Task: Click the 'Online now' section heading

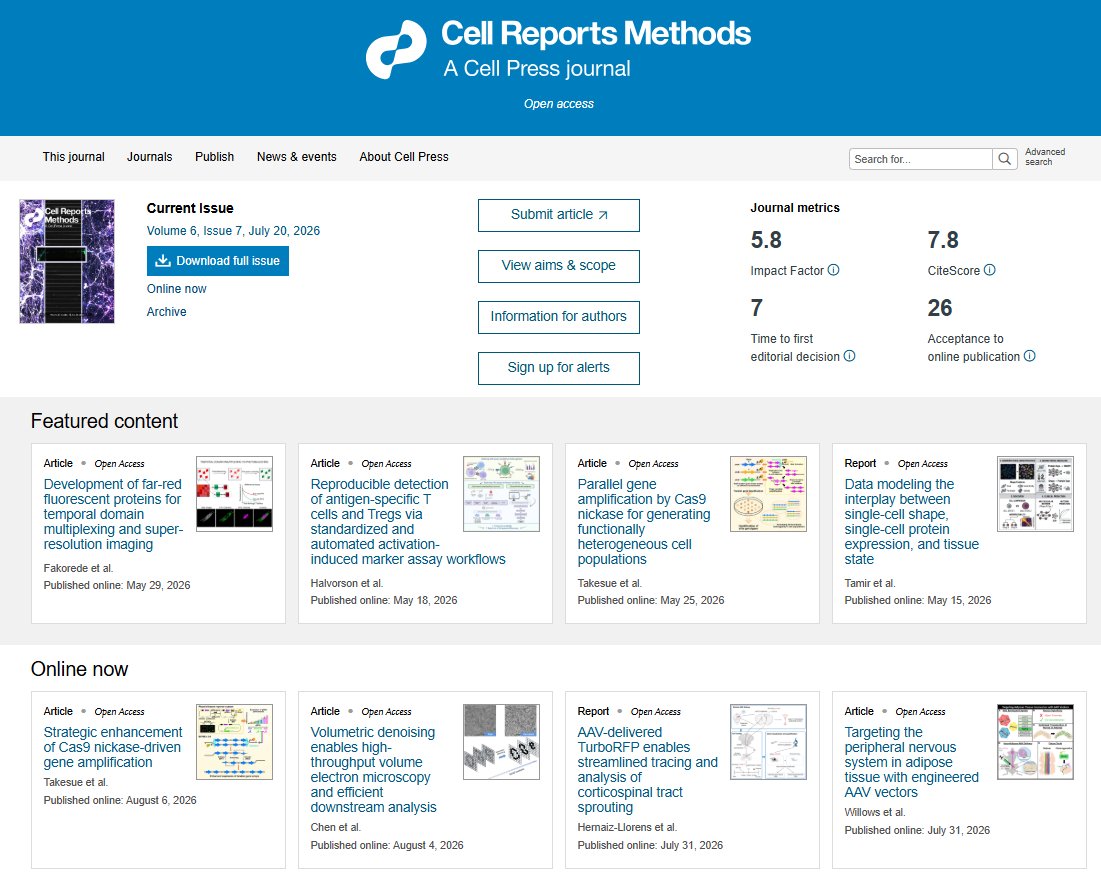Action: 79,669
